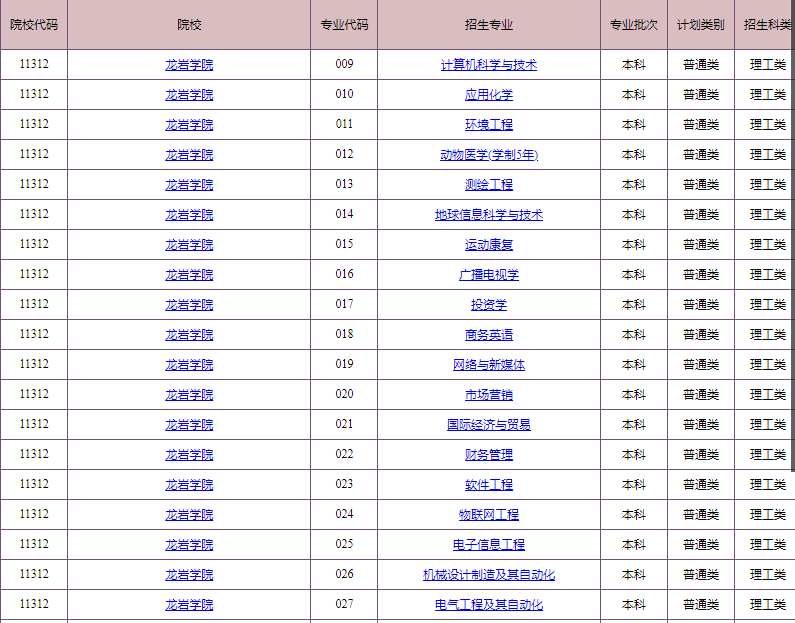Open the 机械设计制造及其自动化 major link
The image size is (795, 623).
489,574
